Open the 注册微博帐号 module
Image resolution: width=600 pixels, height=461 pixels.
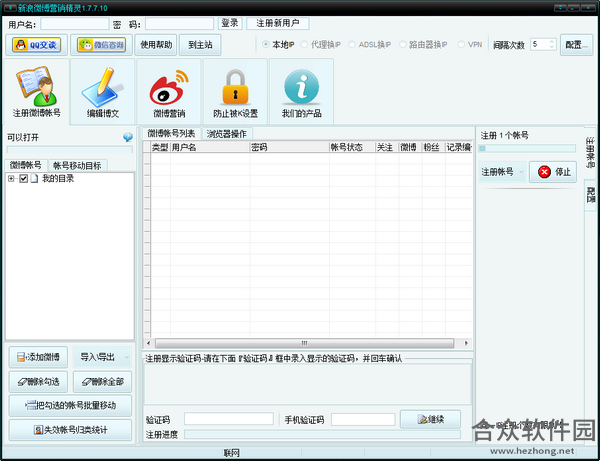[x=36, y=92]
